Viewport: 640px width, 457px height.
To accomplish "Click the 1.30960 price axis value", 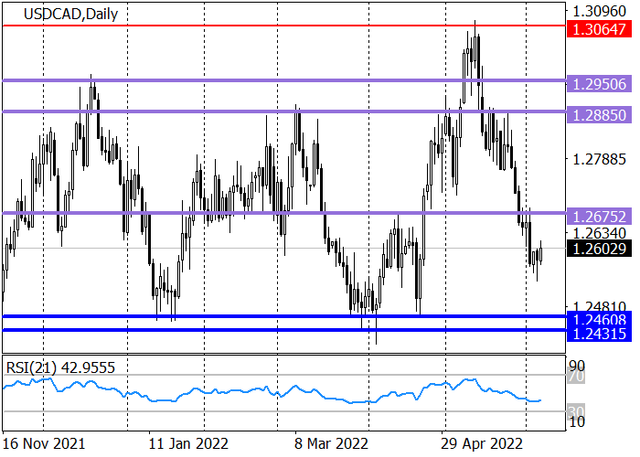I will (599, 11).
